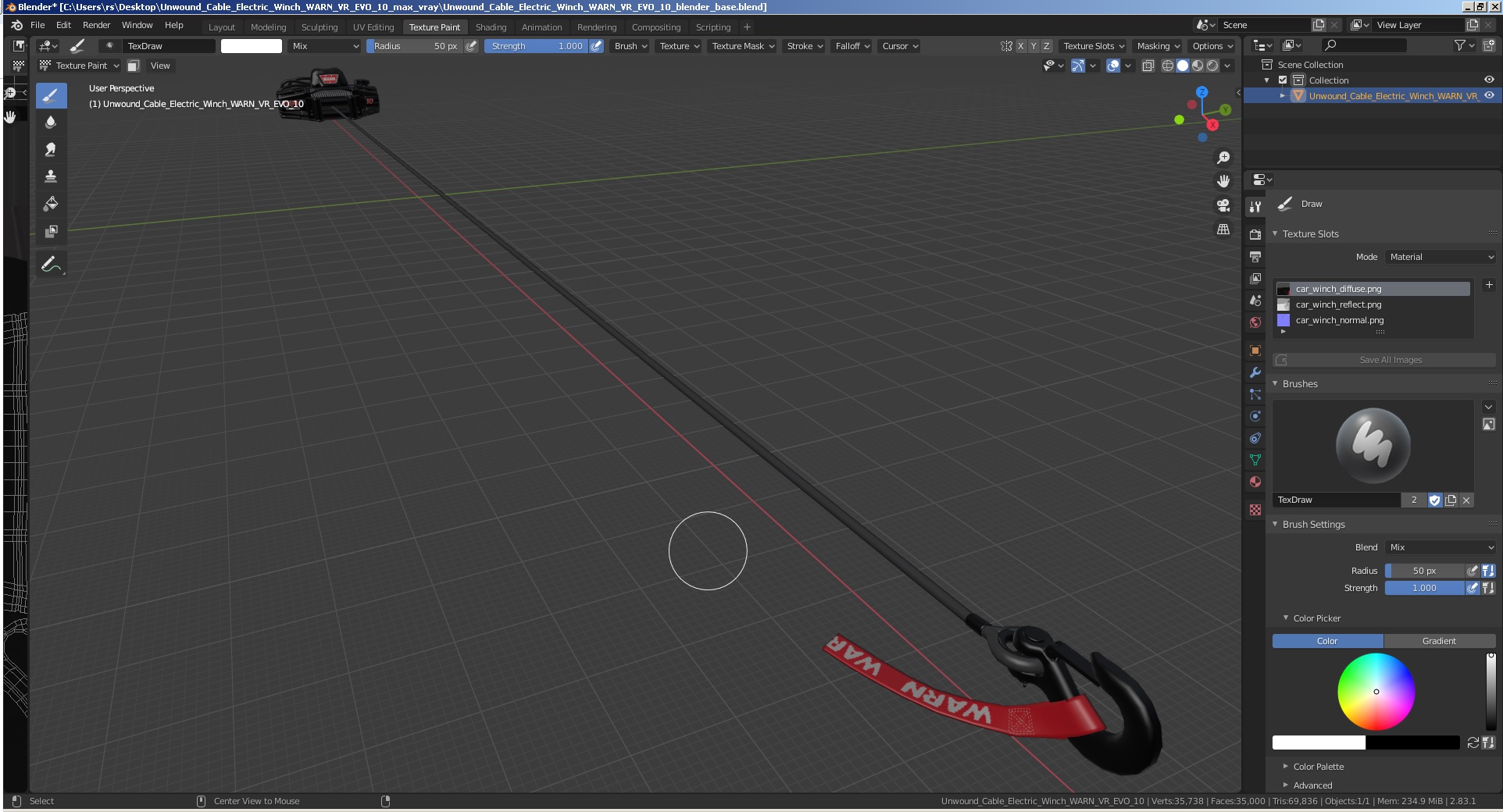
Task: Open Object Data properties tab
Action: click(1255, 460)
